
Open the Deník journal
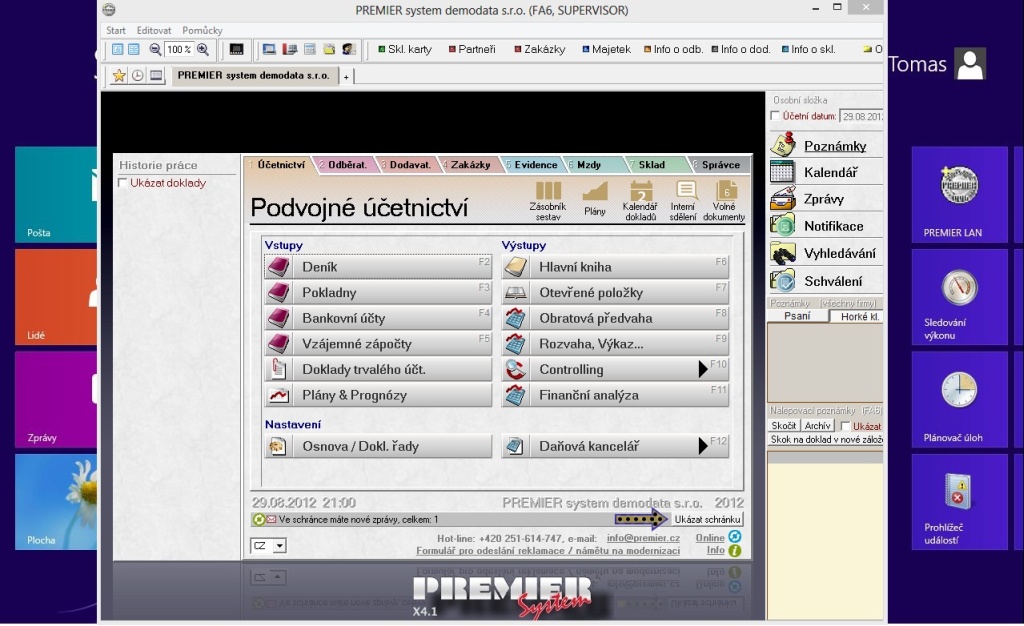pos(378,267)
